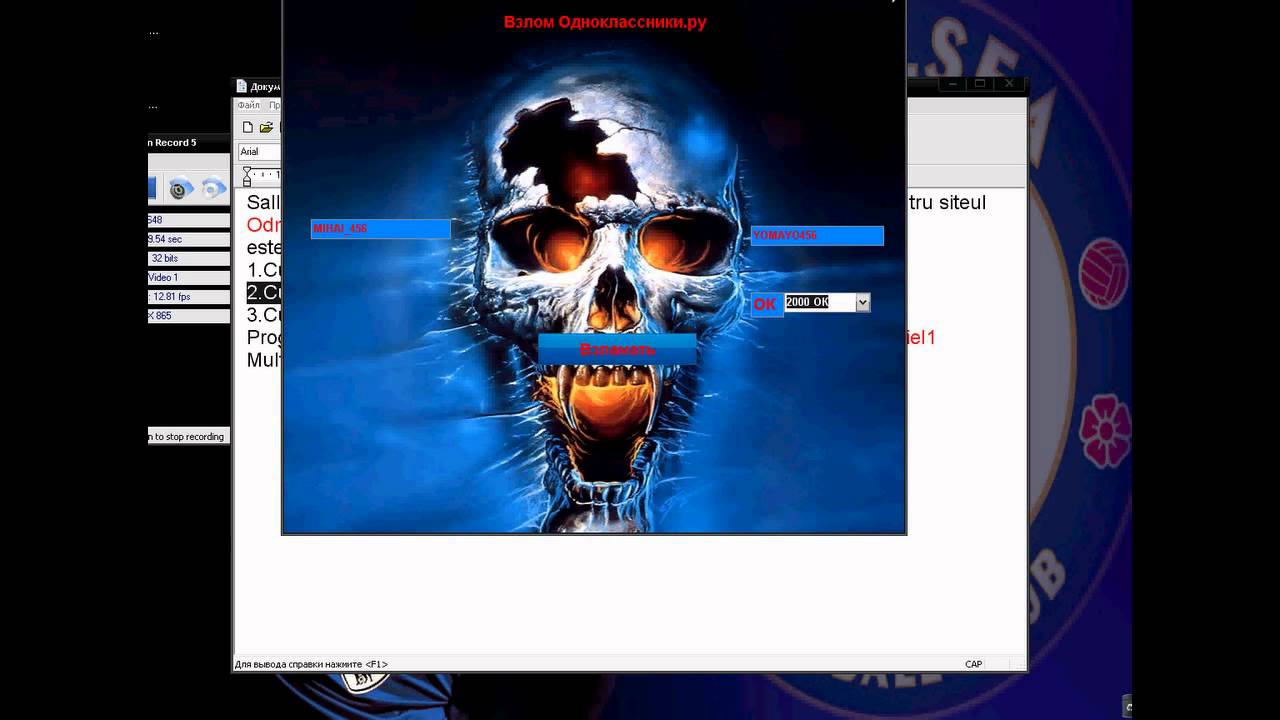Maximize the WordPad window
Viewport: 1280px width, 720px height.
click(x=980, y=84)
